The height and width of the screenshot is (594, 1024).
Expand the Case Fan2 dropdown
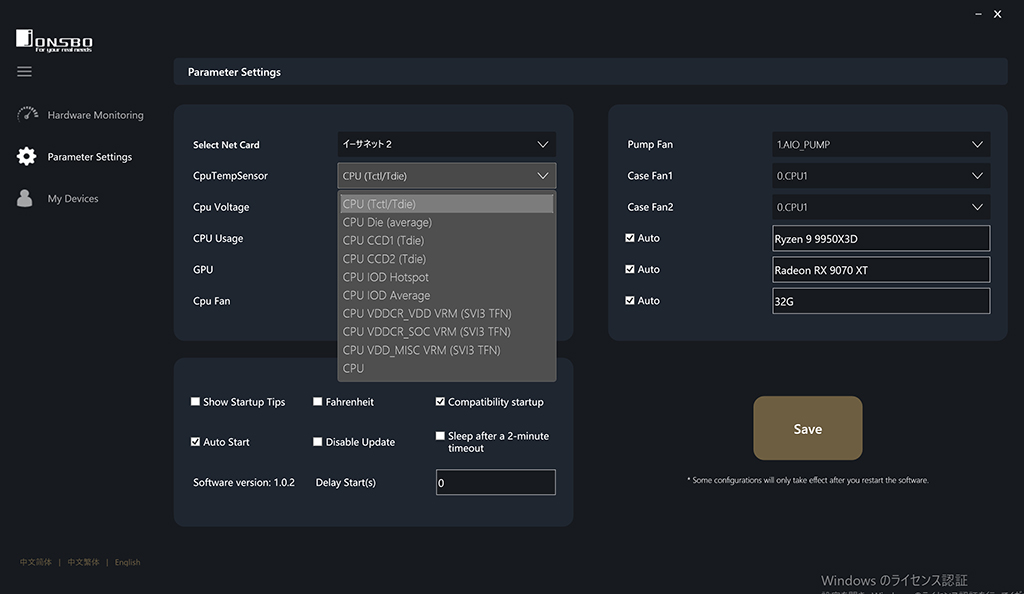[881, 207]
